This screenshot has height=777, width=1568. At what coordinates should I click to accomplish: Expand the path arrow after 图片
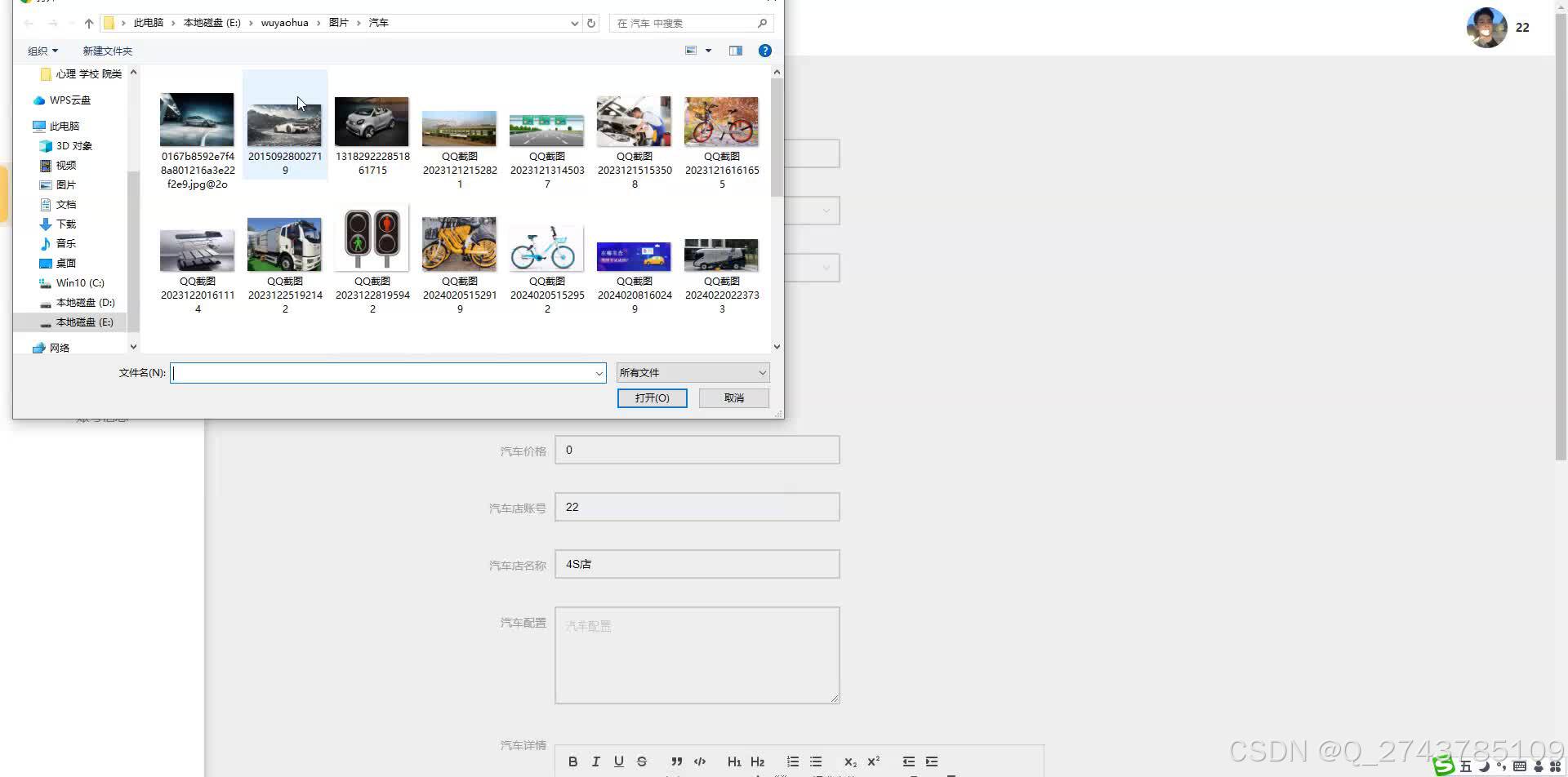[358, 23]
